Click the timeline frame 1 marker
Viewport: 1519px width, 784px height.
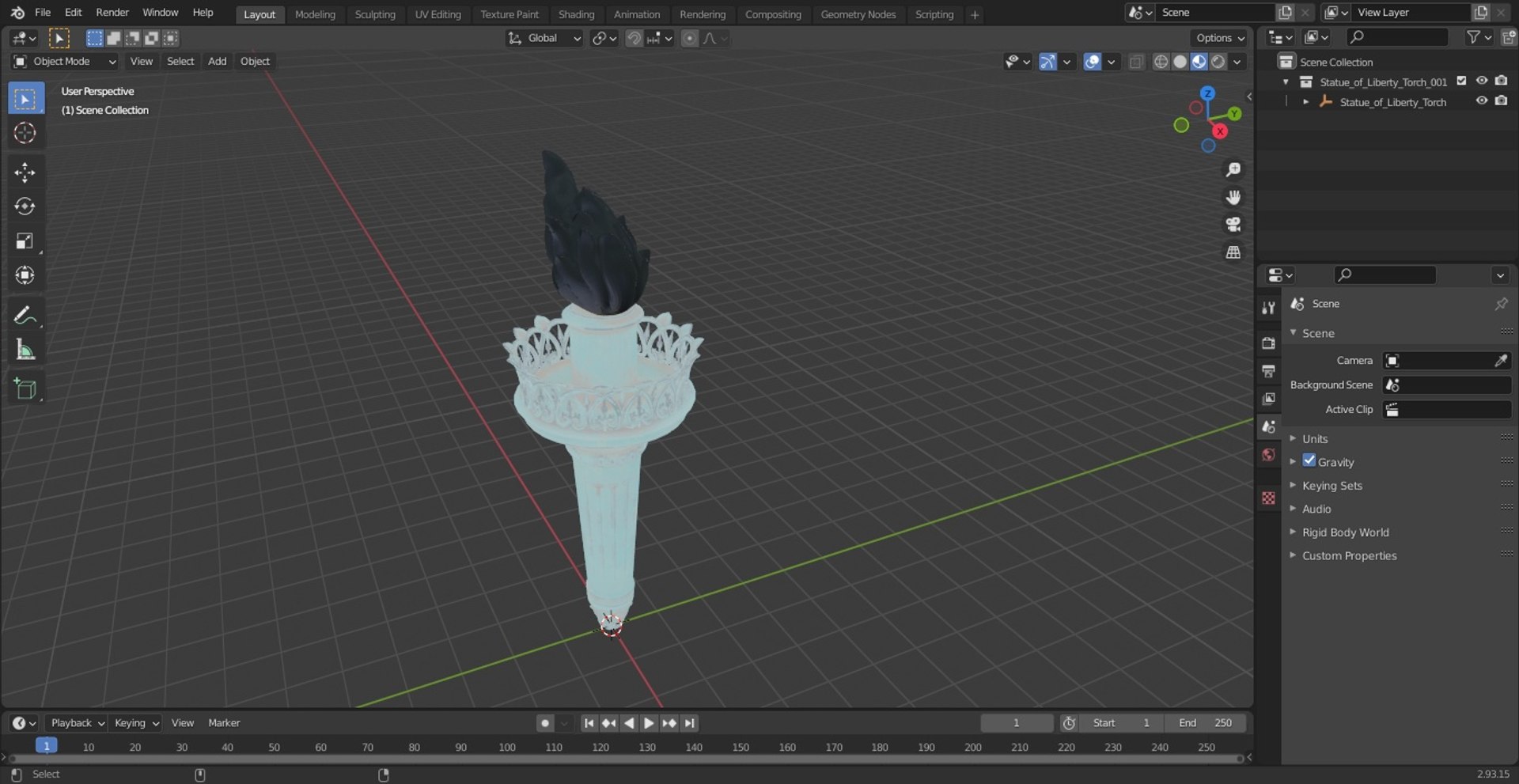[47, 746]
